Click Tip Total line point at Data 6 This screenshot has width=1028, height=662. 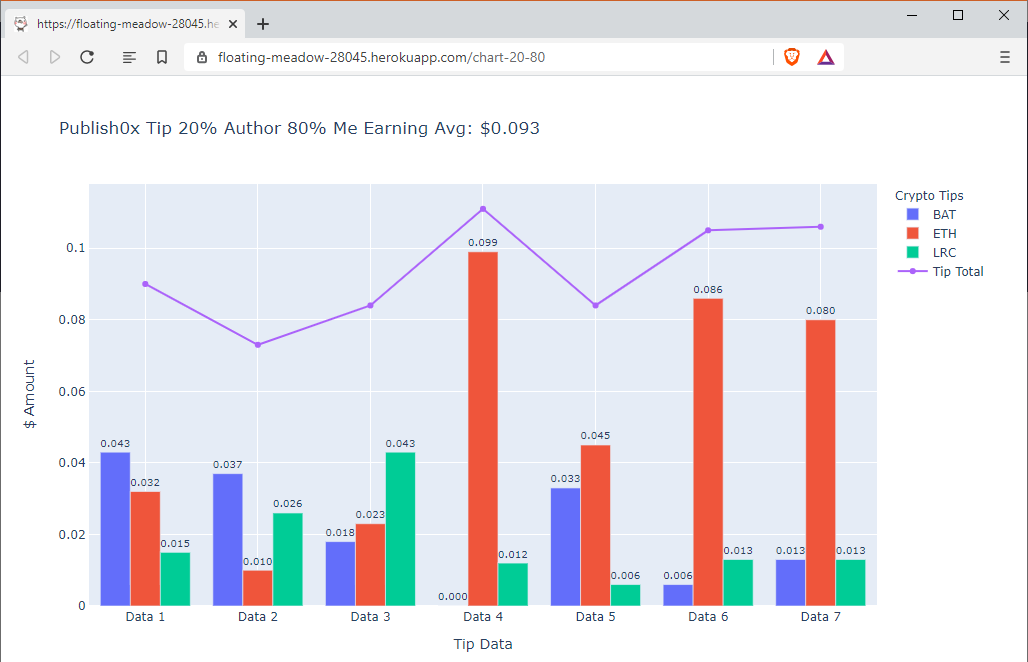tap(708, 230)
